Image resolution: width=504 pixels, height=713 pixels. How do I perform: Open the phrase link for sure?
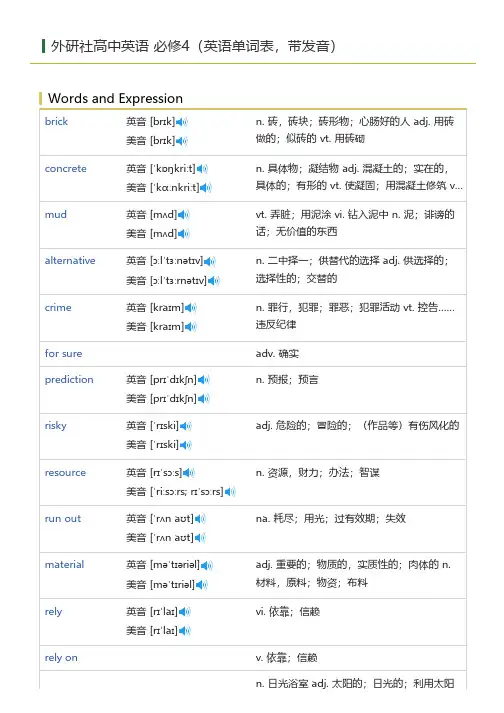click(63, 353)
